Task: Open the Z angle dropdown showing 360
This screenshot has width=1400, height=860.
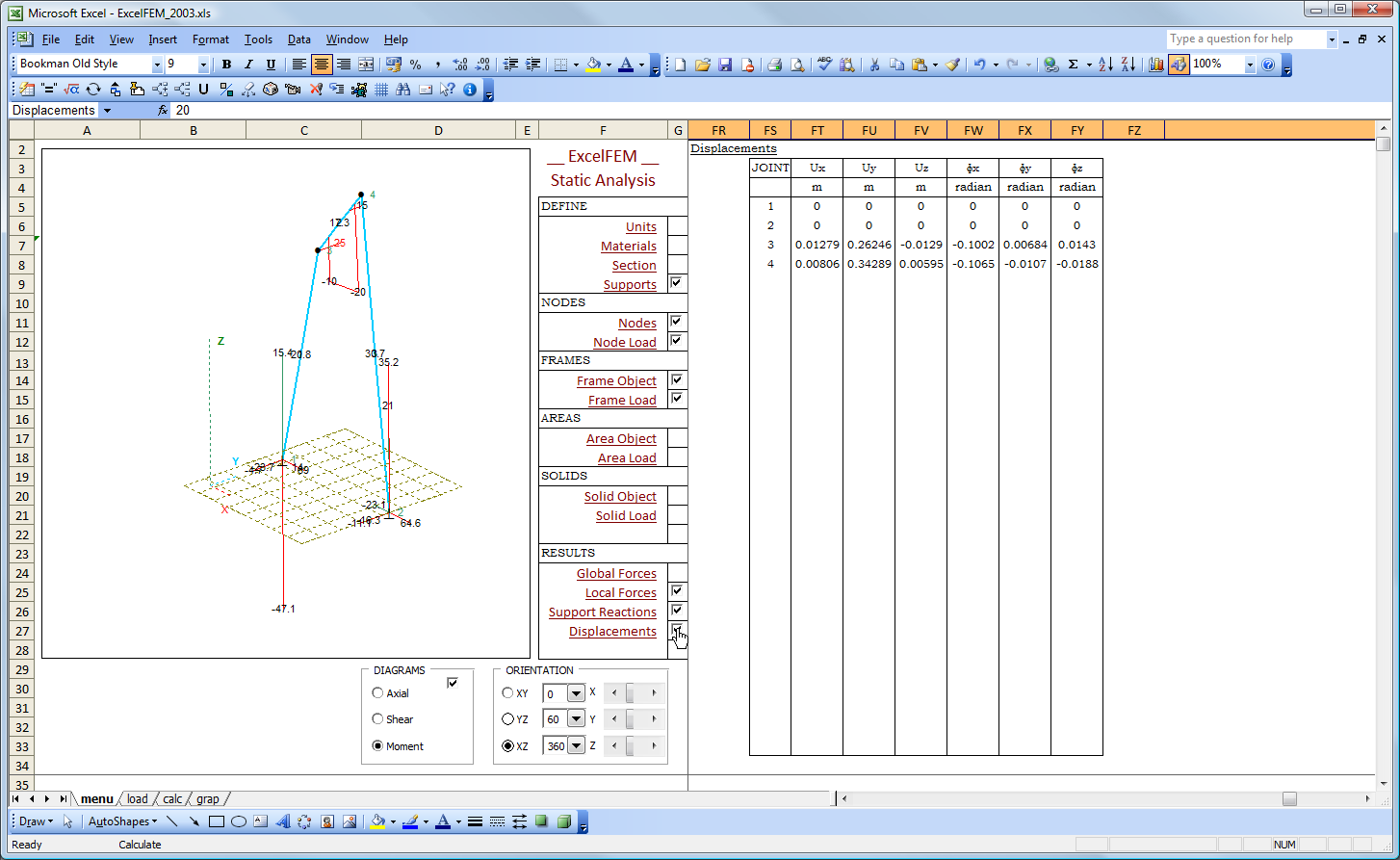Action: 576,746
